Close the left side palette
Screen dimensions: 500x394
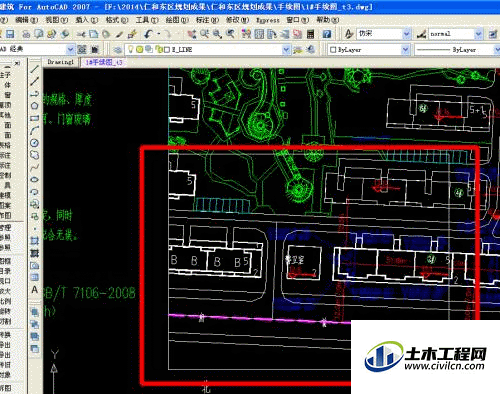coord(18,63)
